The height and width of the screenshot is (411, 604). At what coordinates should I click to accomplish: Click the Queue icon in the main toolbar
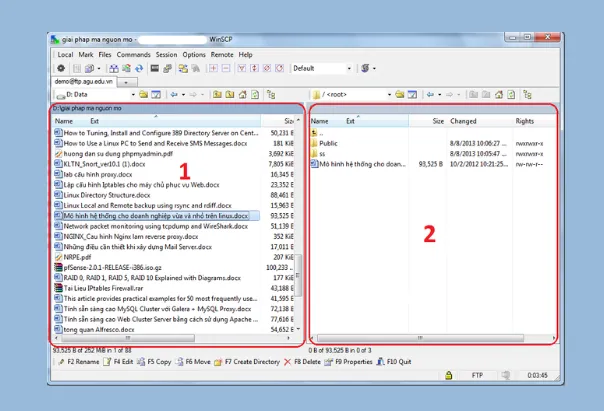tap(89, 69)
